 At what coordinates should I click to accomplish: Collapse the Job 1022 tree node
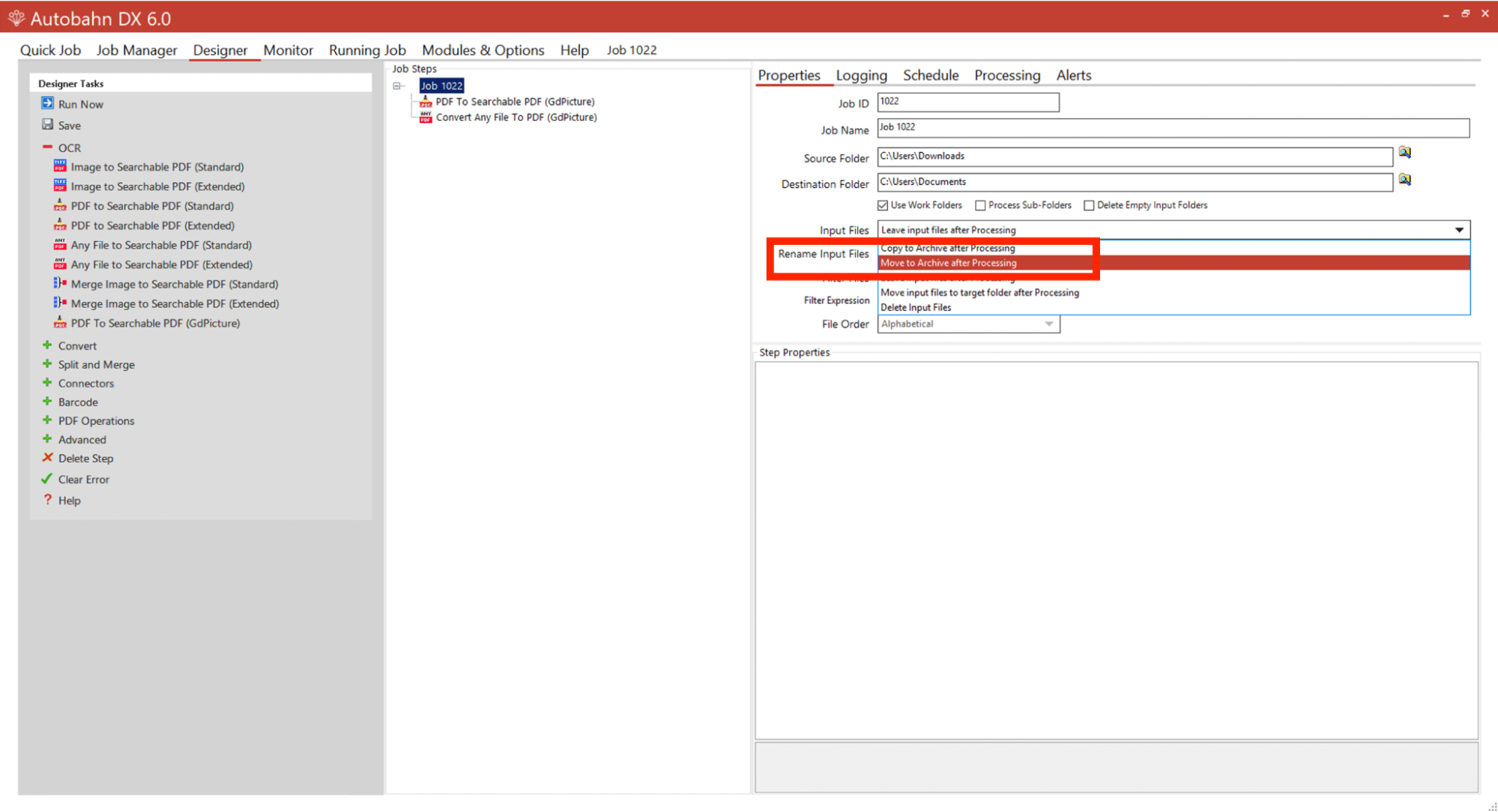tap(397, 86)
